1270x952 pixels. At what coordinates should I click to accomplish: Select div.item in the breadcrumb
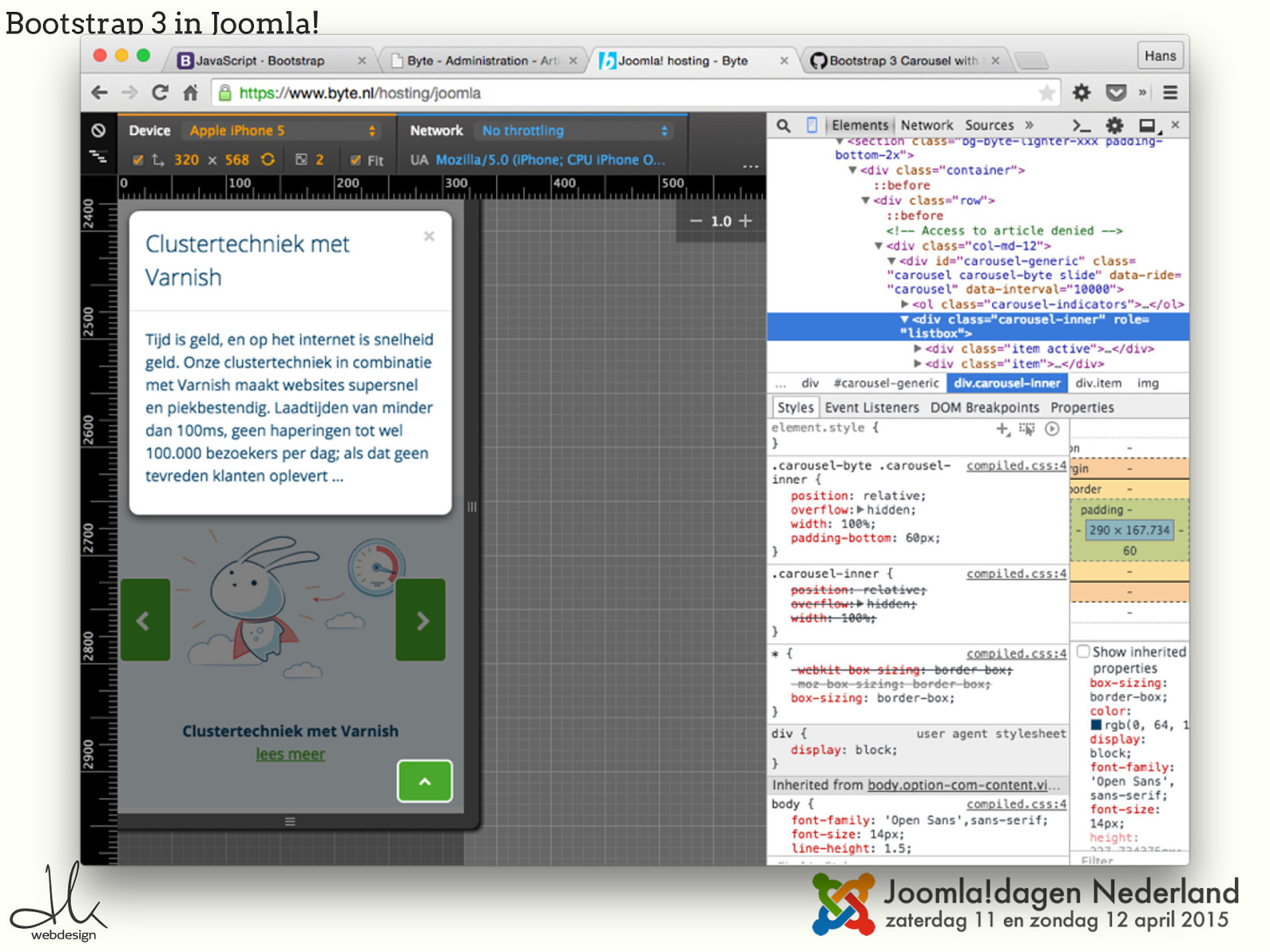pos(1099,383)
